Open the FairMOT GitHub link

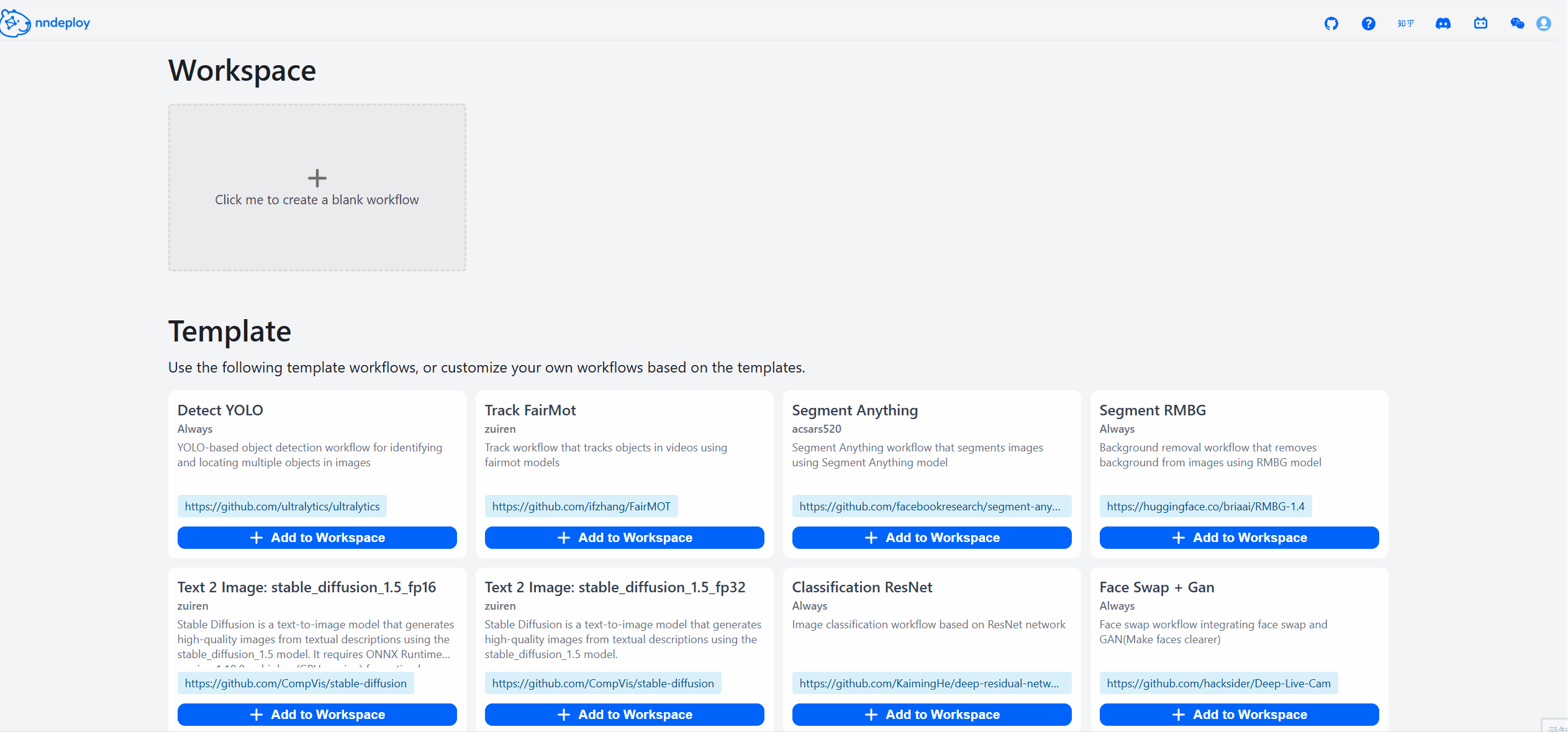click(581, 507)
